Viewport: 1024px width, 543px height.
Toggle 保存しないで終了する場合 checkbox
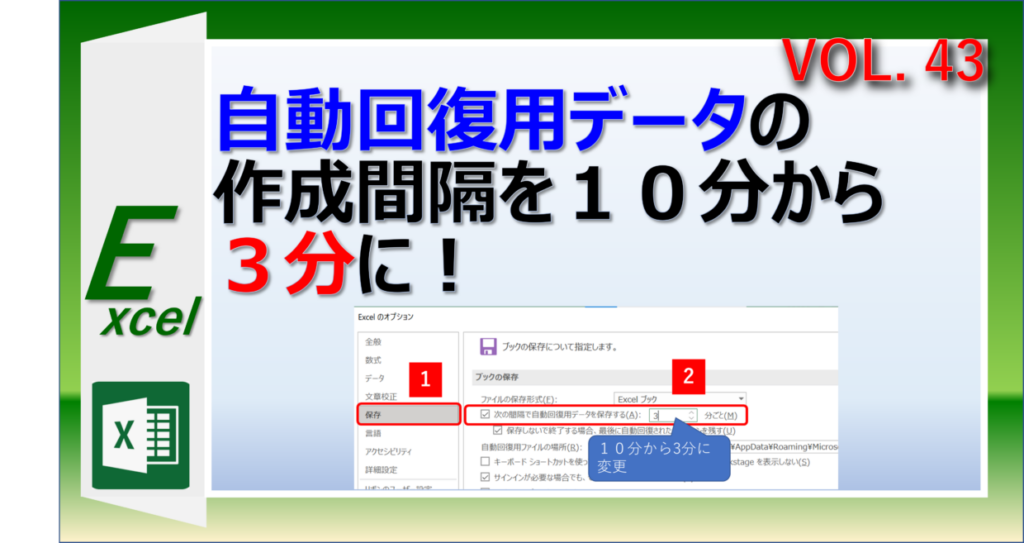[498, 431]
